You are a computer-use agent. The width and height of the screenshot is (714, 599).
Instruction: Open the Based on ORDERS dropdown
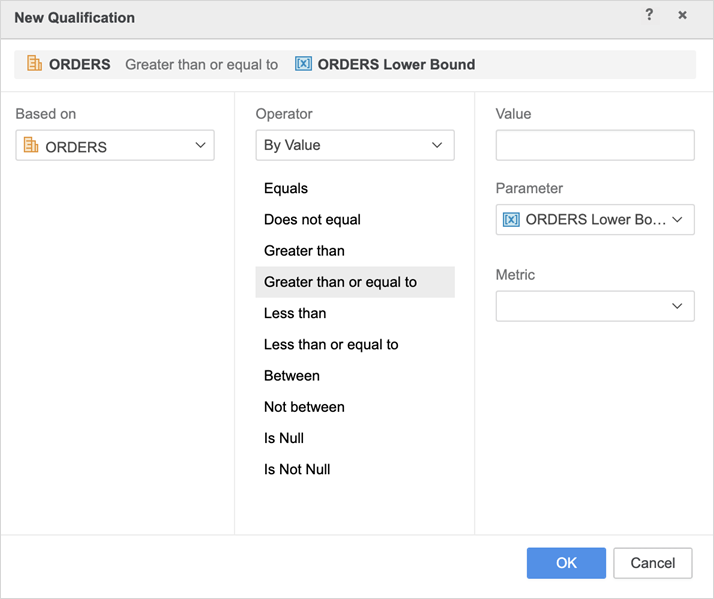[x=200, y=146]
